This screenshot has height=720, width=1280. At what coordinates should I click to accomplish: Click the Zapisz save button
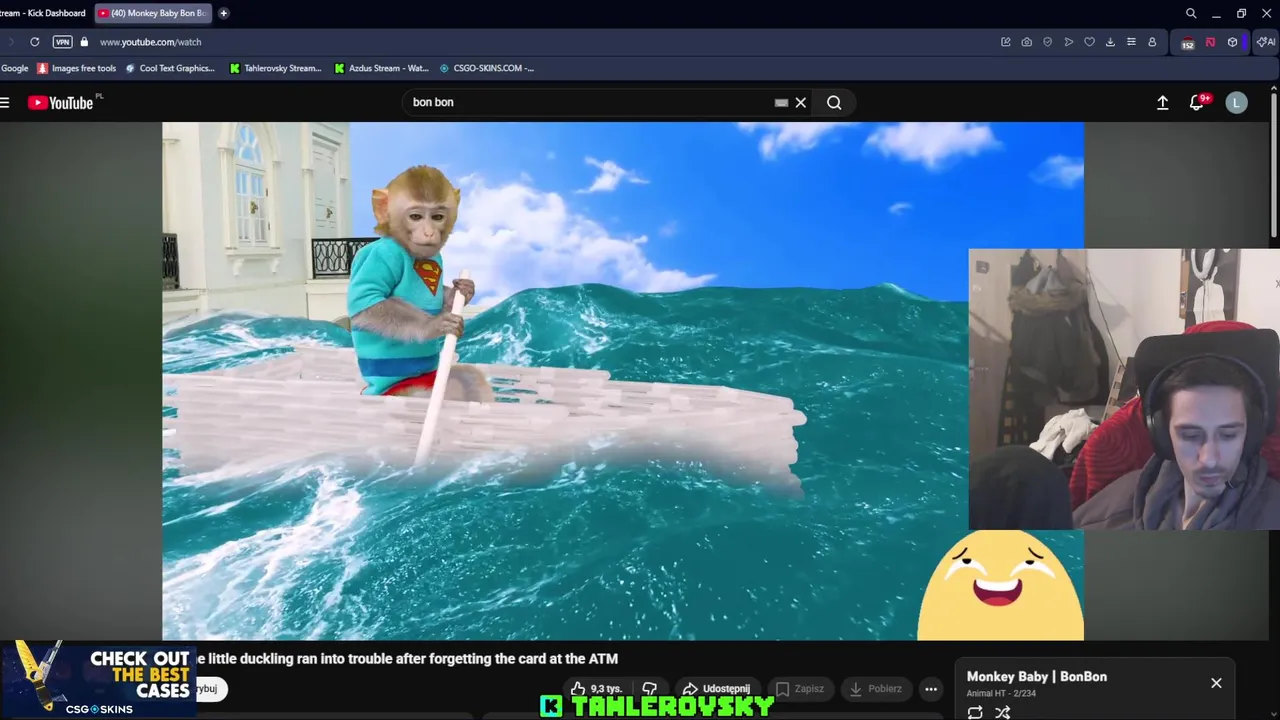(800, 689)
